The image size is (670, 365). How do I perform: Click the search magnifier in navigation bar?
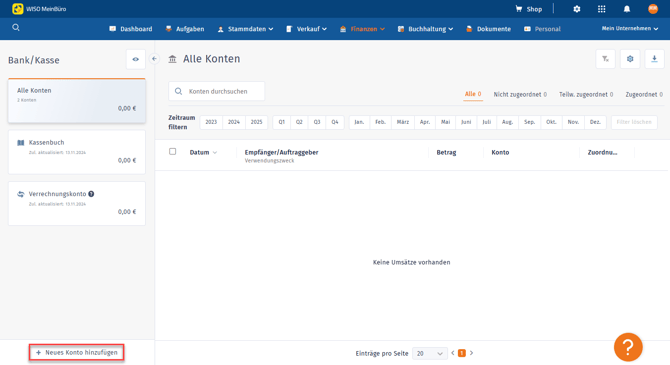(16, 28)
